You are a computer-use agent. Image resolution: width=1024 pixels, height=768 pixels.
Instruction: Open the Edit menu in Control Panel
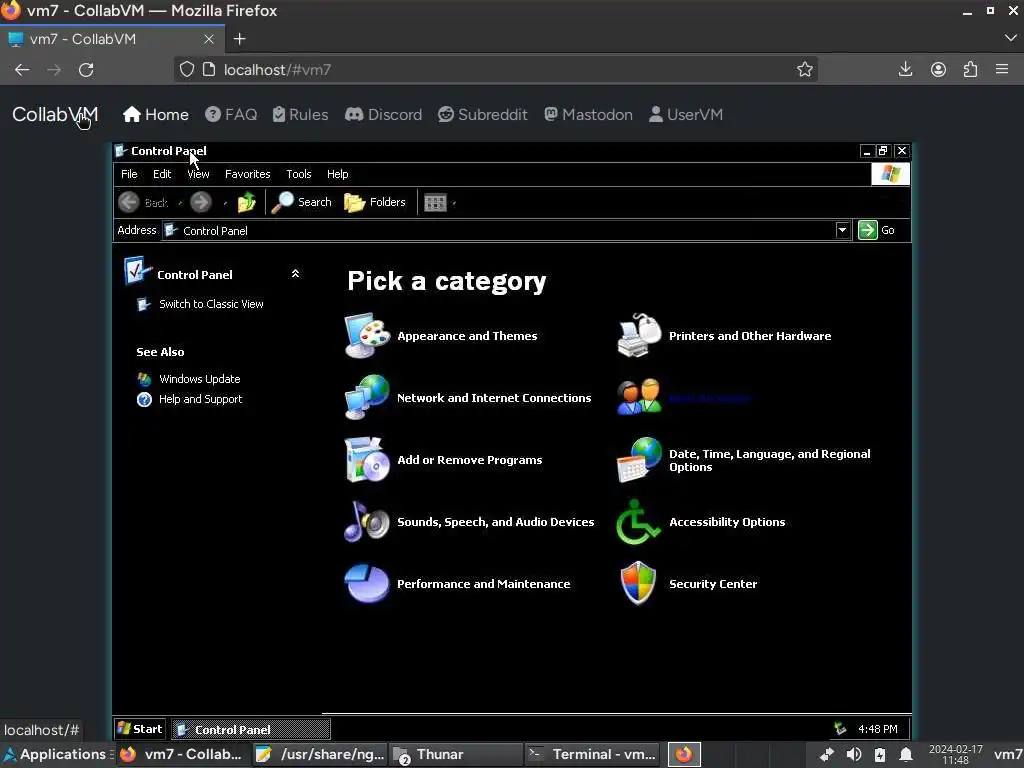click(x=162, y=174)
